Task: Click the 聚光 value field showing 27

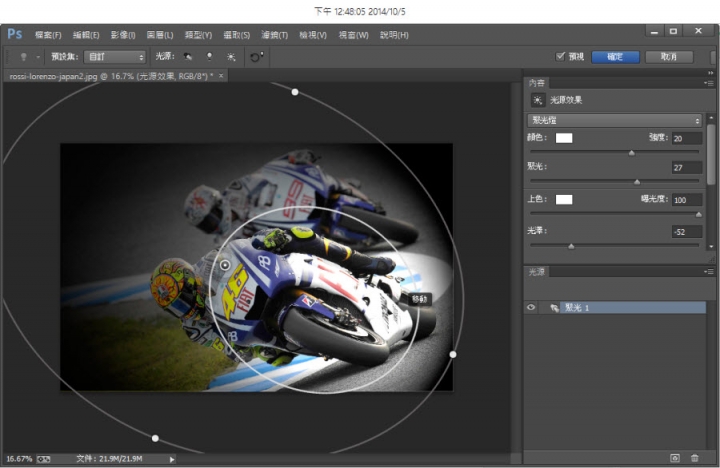Action: pos(687,168)
